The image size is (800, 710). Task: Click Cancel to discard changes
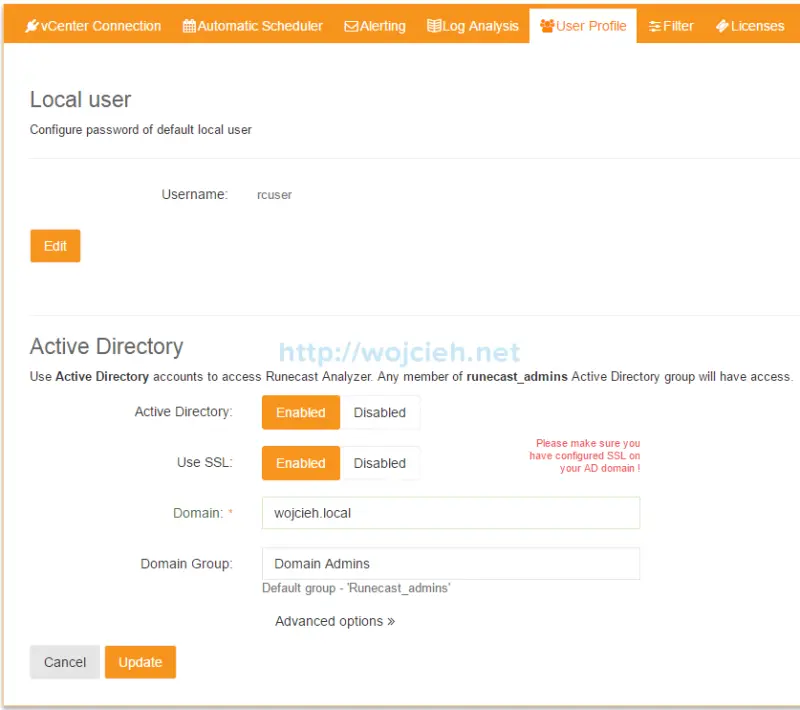click(x=64, y=662)
